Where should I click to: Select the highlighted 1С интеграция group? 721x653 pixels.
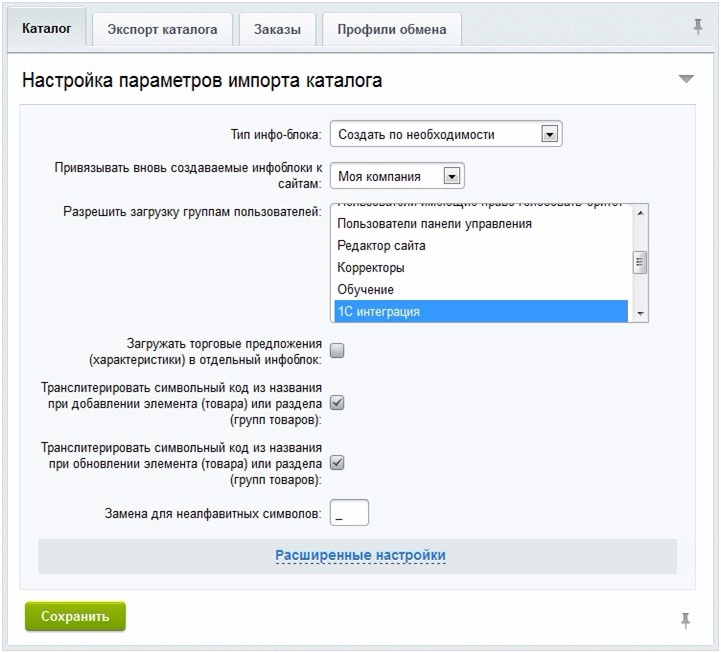pos(481,311)
